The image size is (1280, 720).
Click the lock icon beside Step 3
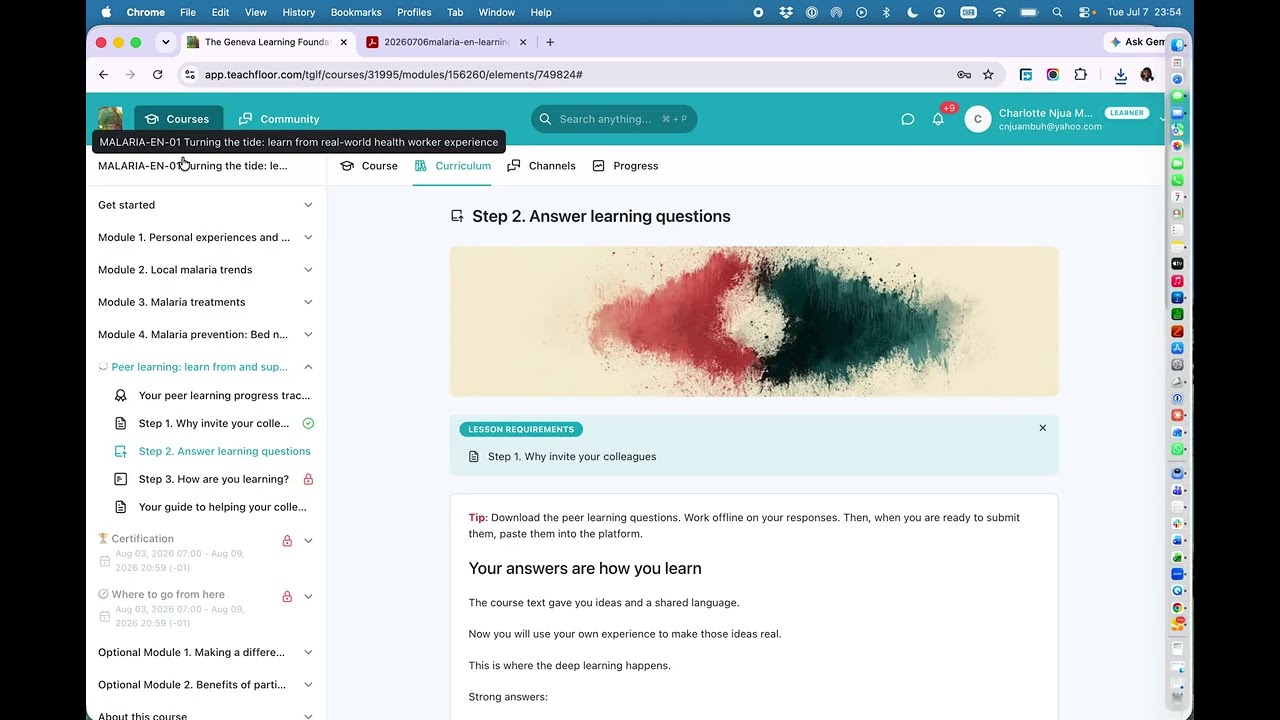(308, 479)
